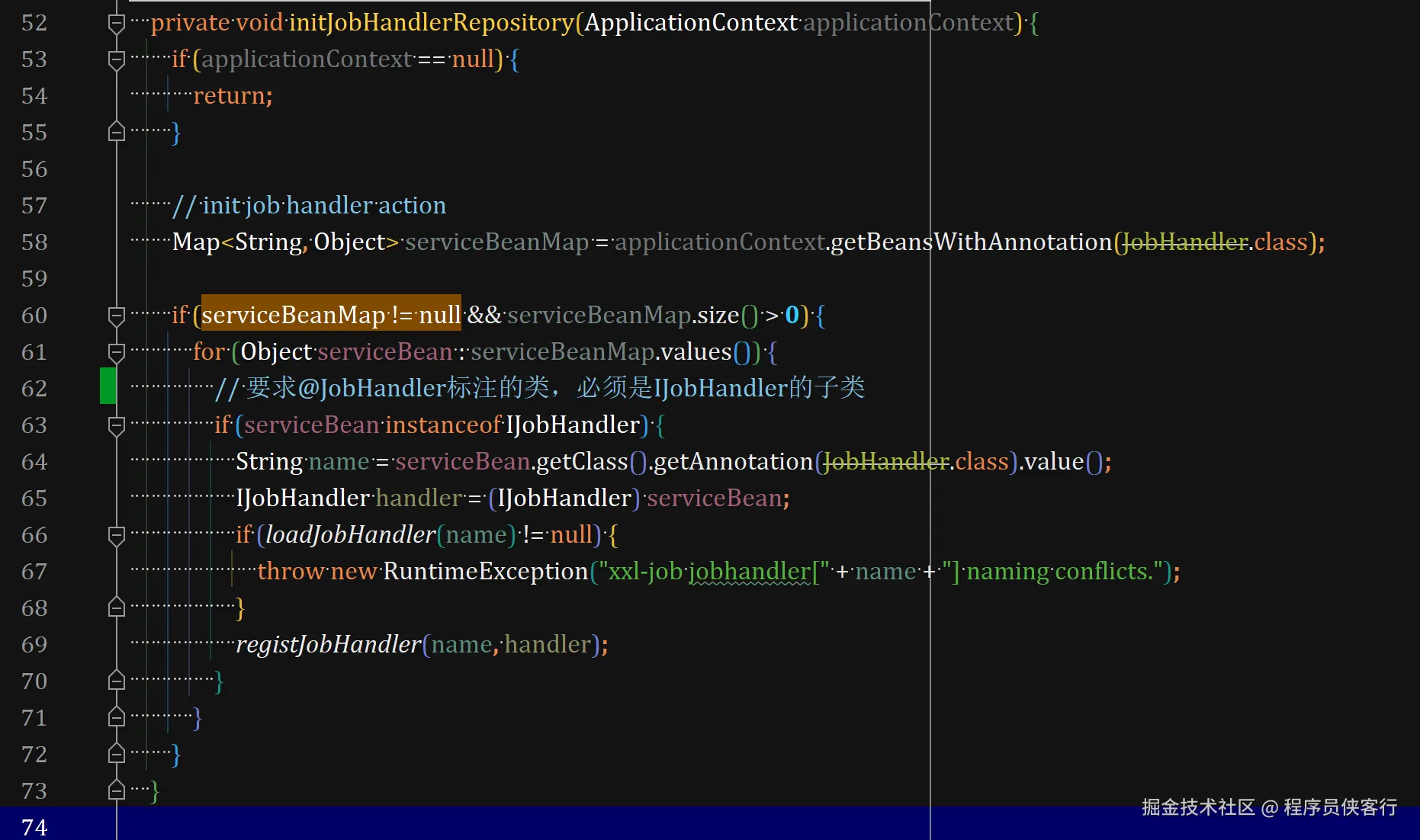Screen dimensions: 1420x840
Task: Click the RuntimeException class name on line 67
Action: 485,572
